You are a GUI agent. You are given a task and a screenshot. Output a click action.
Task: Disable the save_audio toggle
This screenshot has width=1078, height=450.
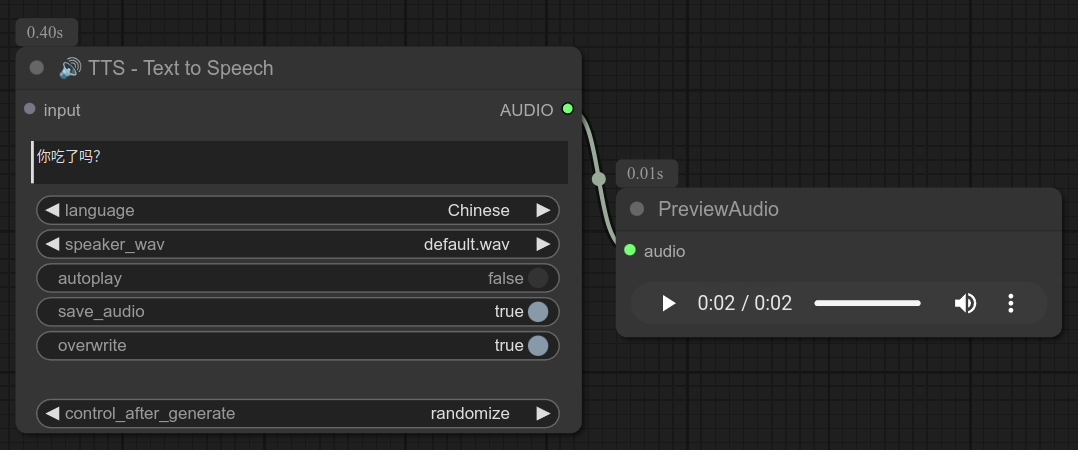(x=538, y=312)
